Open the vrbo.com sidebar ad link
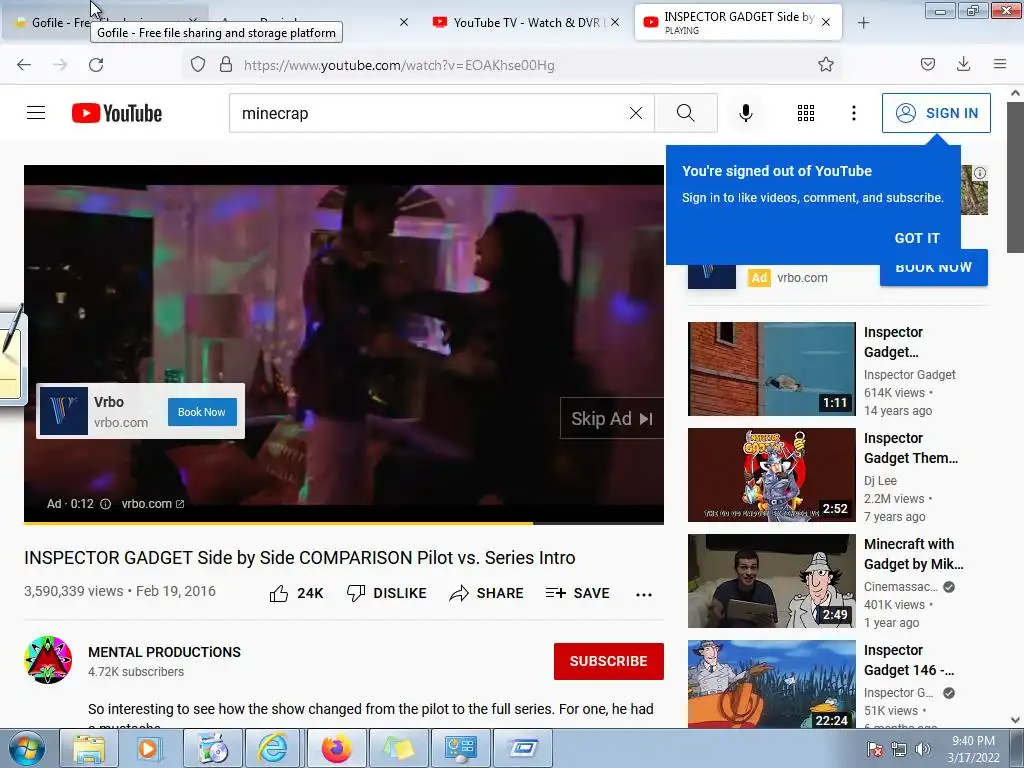This screenshot has width=1024, height=768. [x=802, y=278]
